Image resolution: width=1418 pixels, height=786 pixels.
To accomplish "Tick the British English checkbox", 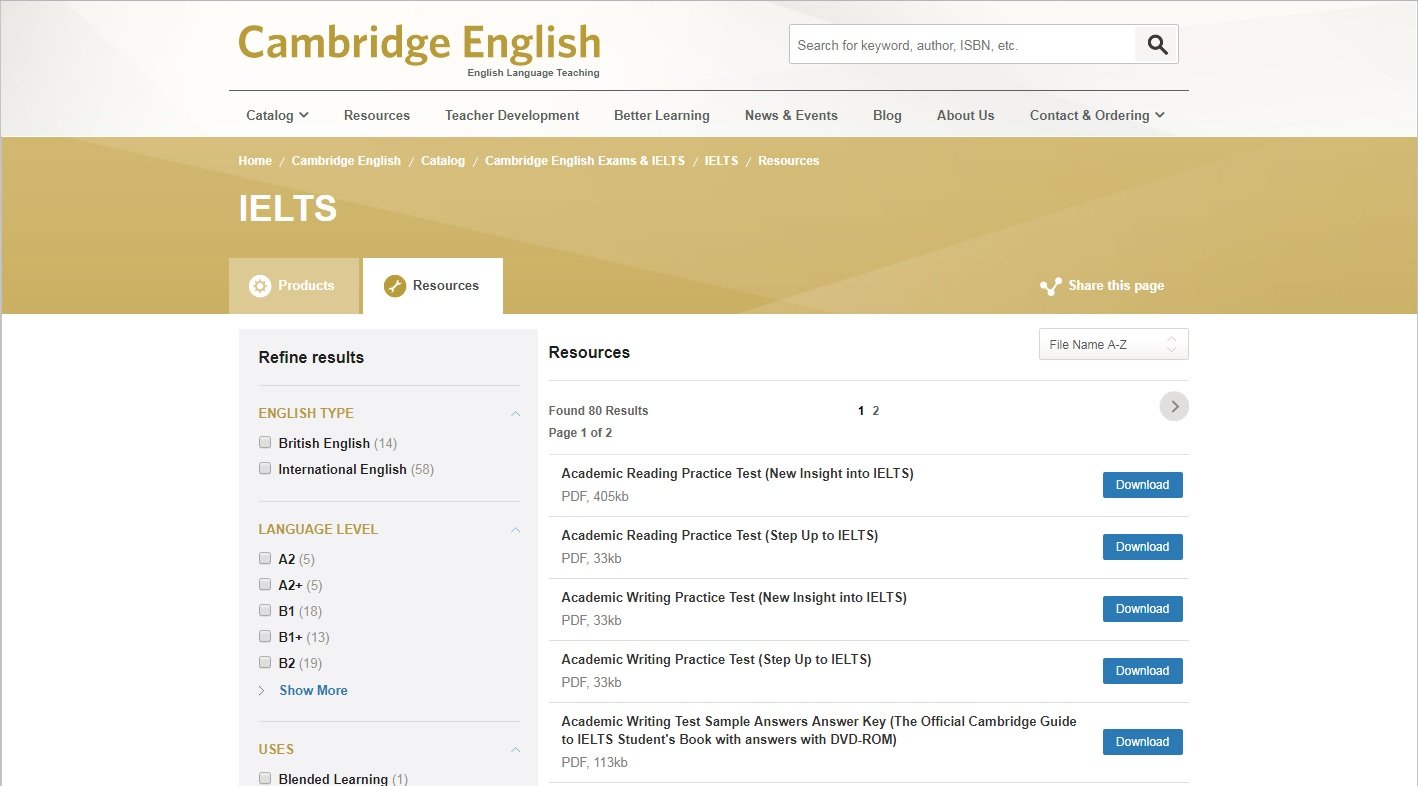I will tap(265, 442).
